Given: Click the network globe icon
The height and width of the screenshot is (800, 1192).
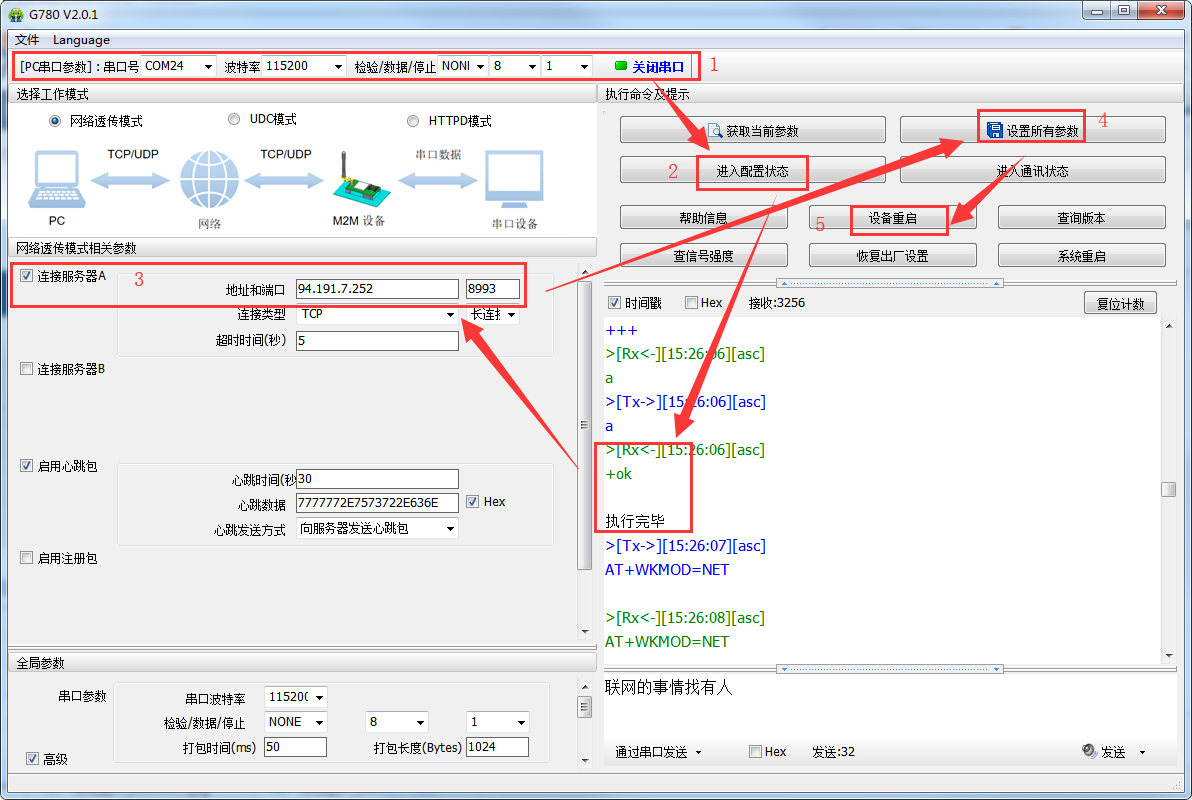Looking at the screenshot, I should click(209, 180).
